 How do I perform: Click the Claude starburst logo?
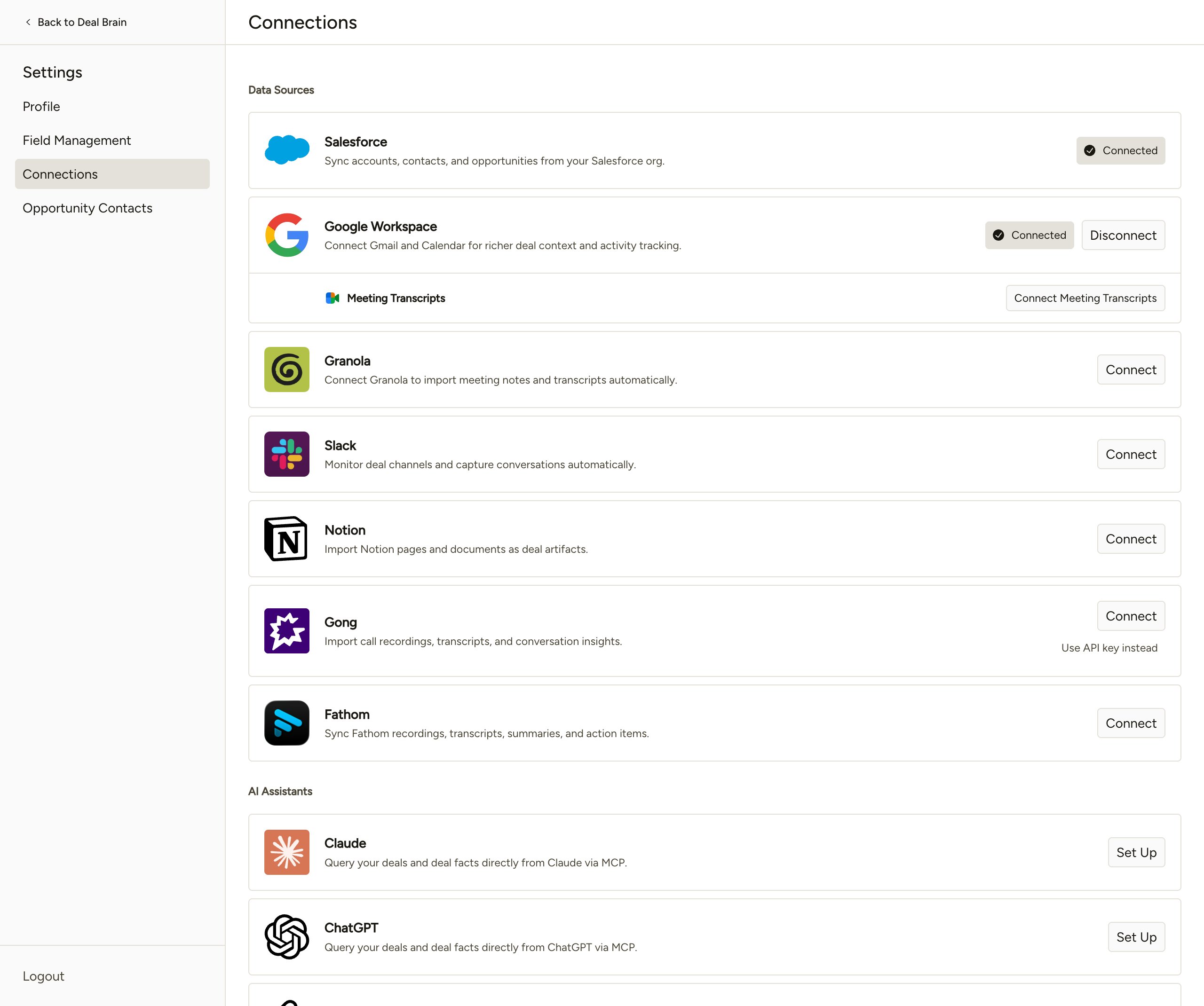(x=287, y=852)
